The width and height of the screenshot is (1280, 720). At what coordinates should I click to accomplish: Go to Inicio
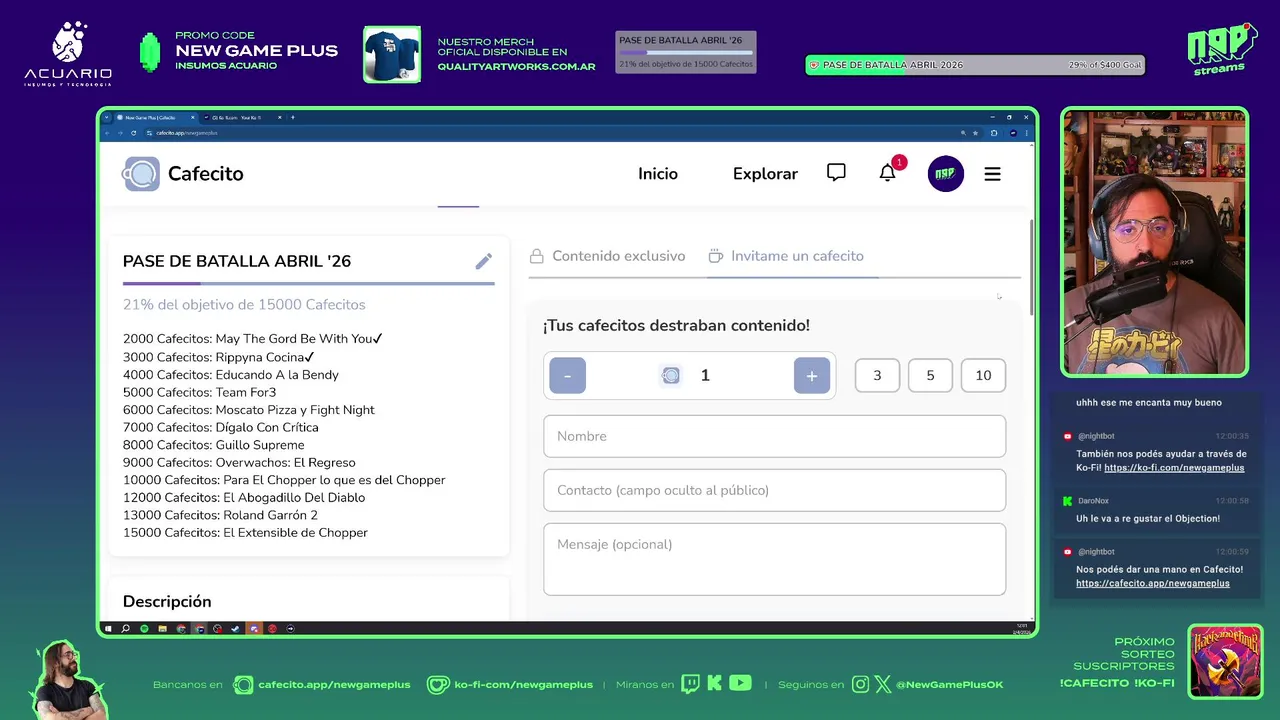point(658,174)
